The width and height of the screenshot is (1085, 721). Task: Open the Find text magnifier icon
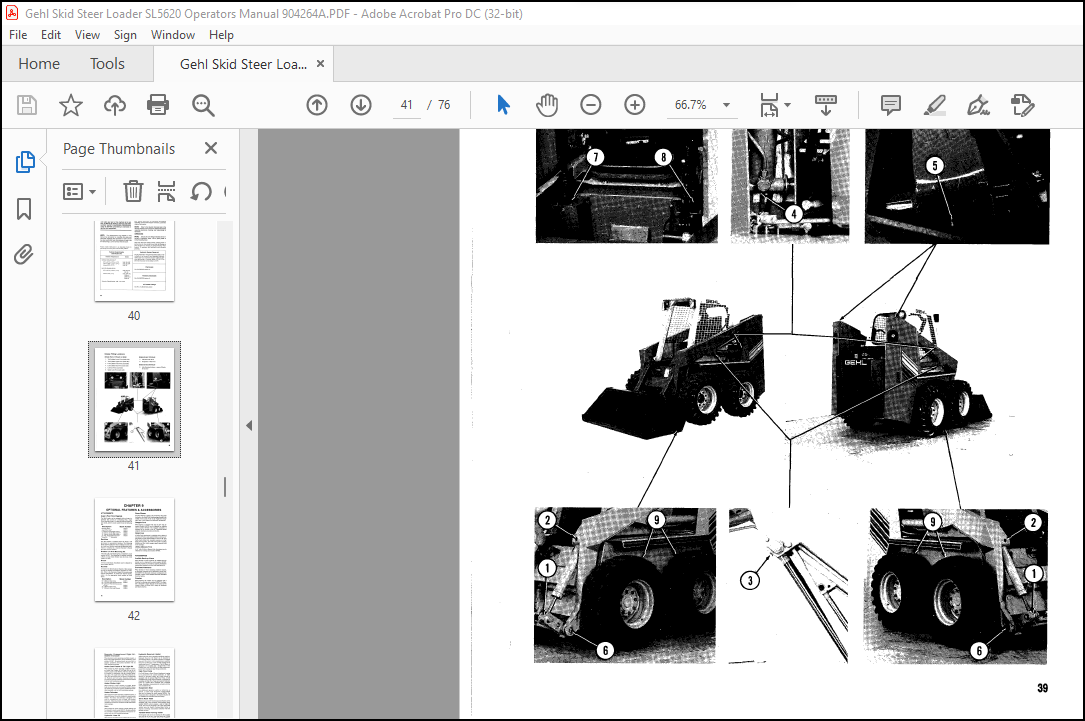tap(203, 105)
